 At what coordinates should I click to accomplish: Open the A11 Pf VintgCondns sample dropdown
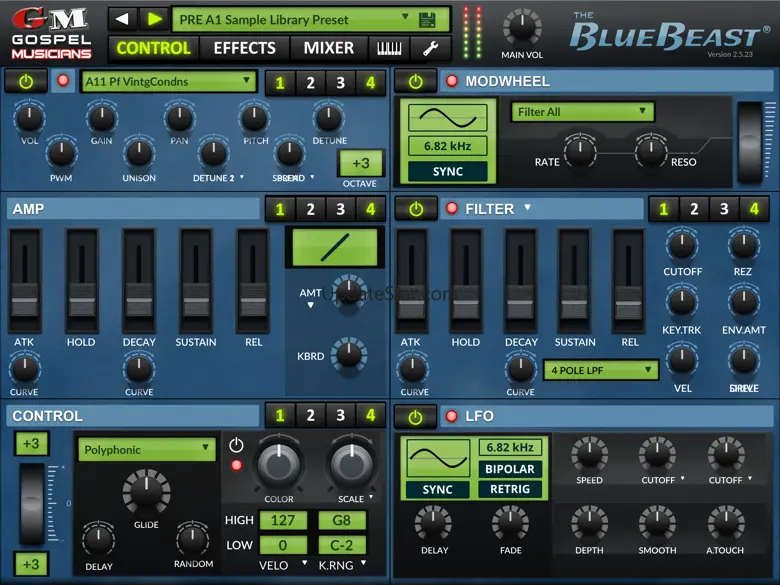(x=169, y=82)
